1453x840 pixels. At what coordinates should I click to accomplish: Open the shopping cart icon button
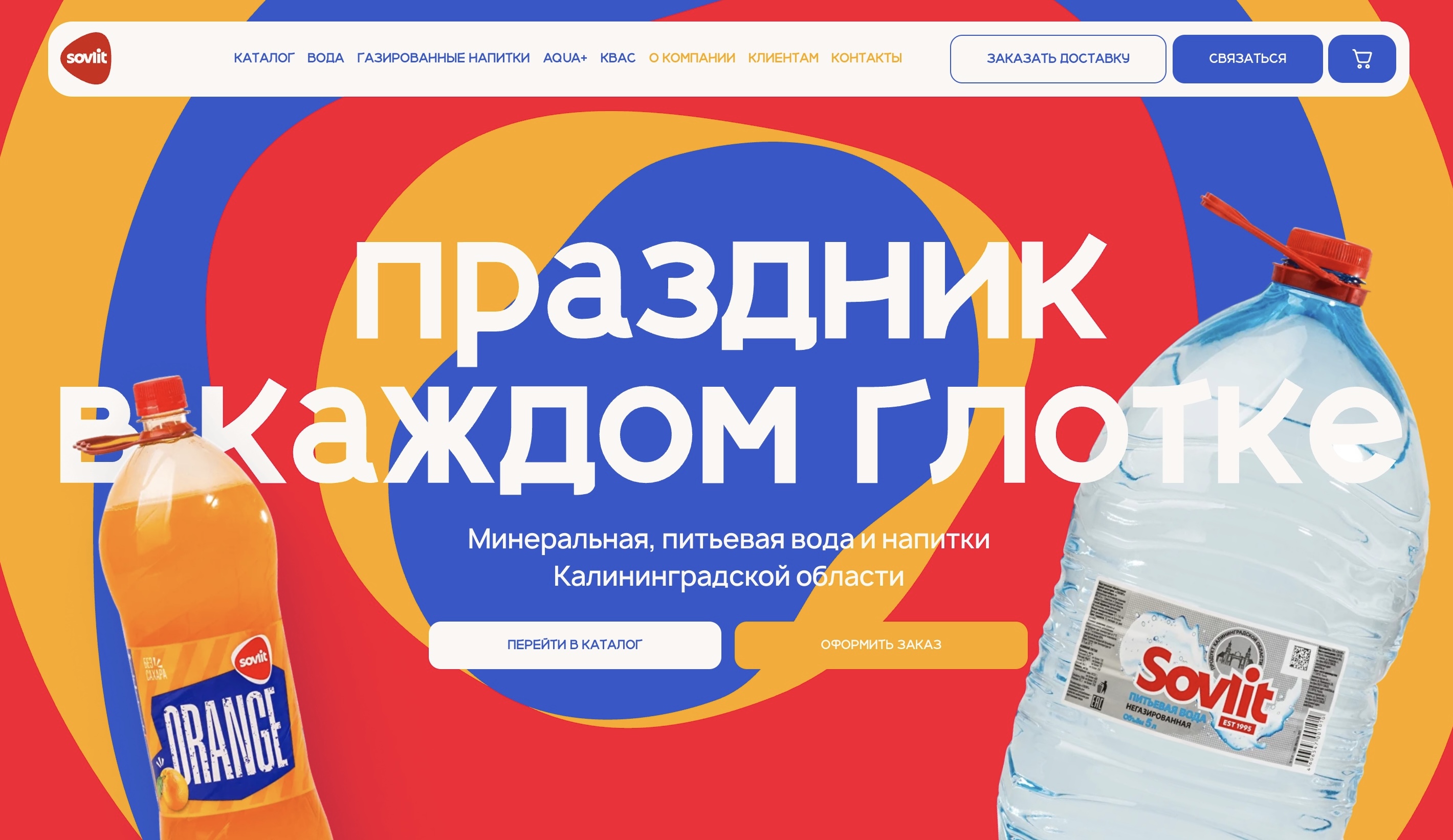pos(1362,59)
